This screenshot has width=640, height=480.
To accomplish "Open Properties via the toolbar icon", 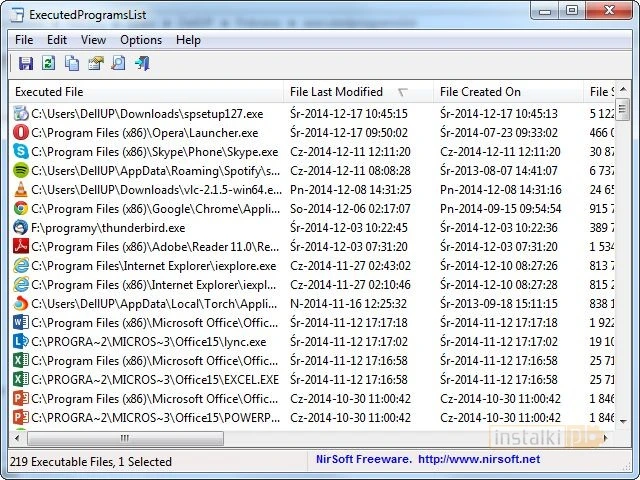I will 96,64.
